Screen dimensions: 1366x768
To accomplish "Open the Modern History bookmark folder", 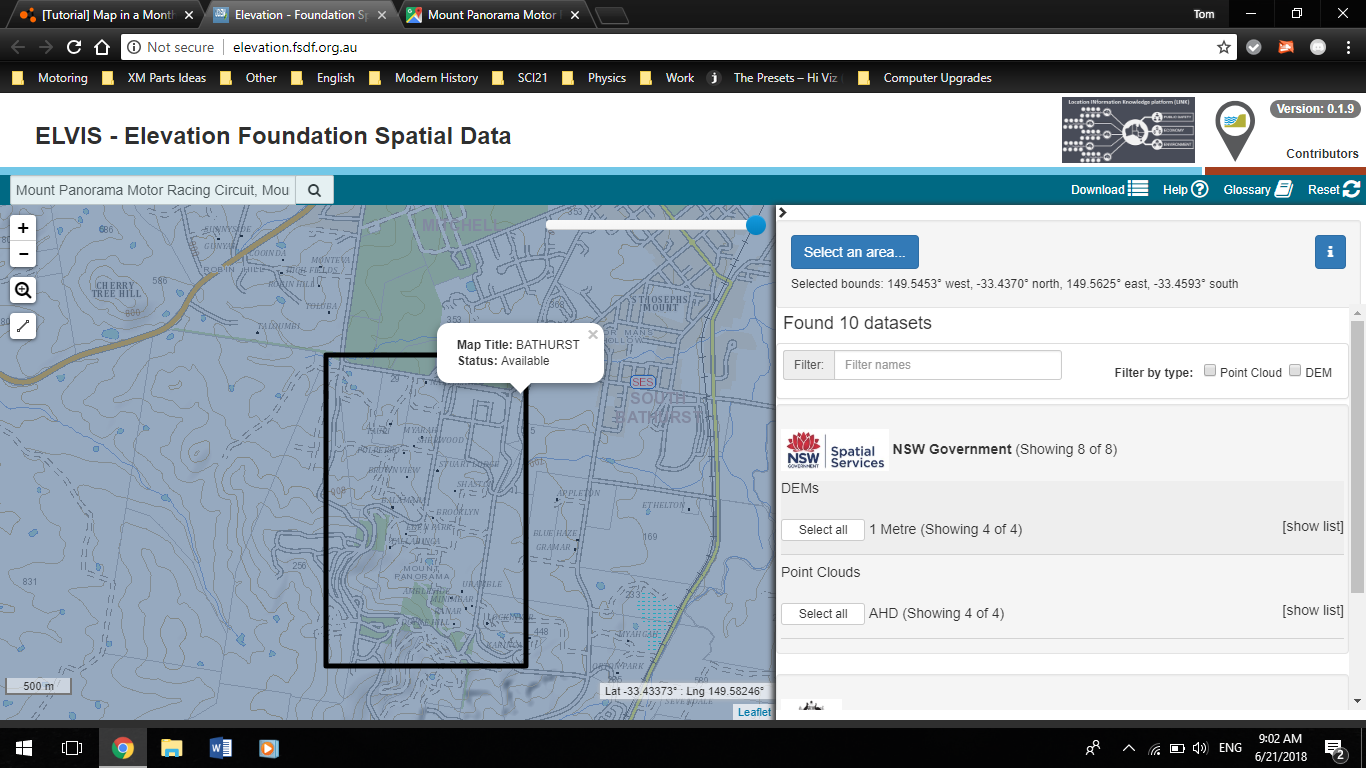I will click(x=424, y=78).
